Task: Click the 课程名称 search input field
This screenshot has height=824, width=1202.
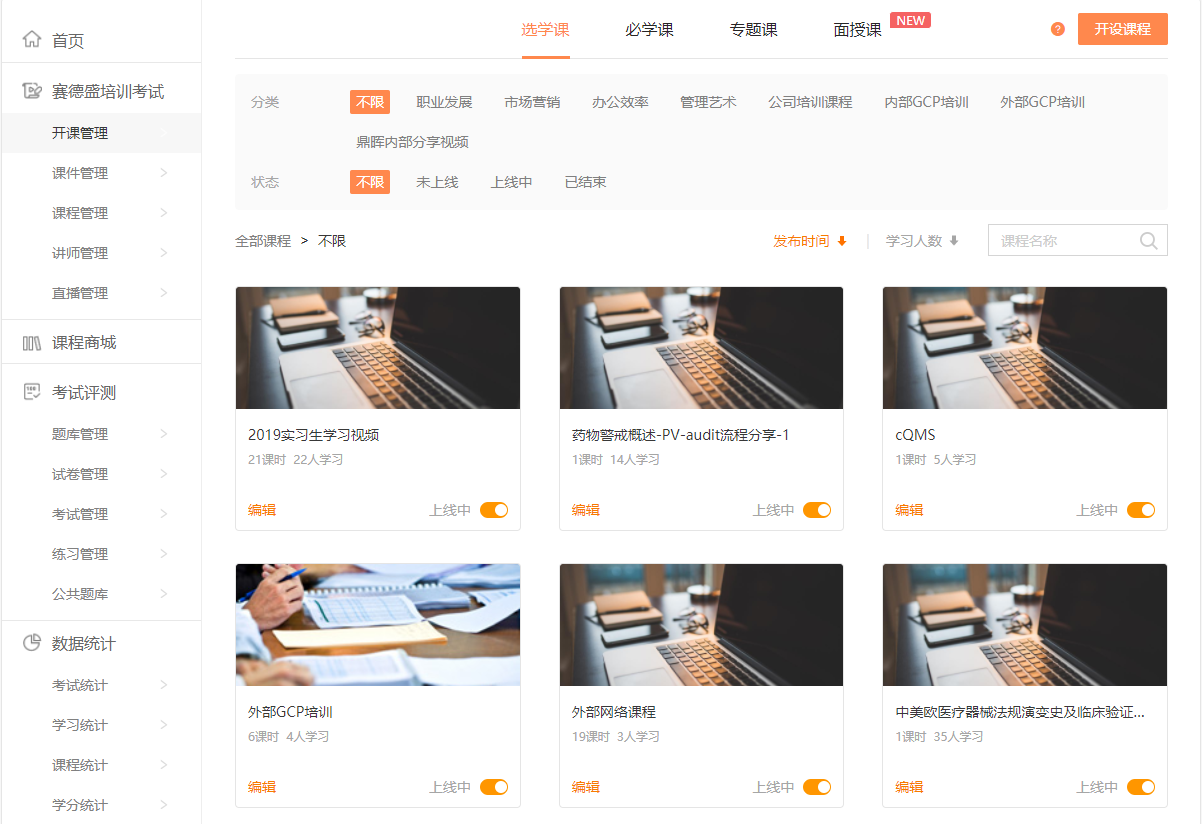Action: (1065, 241)
